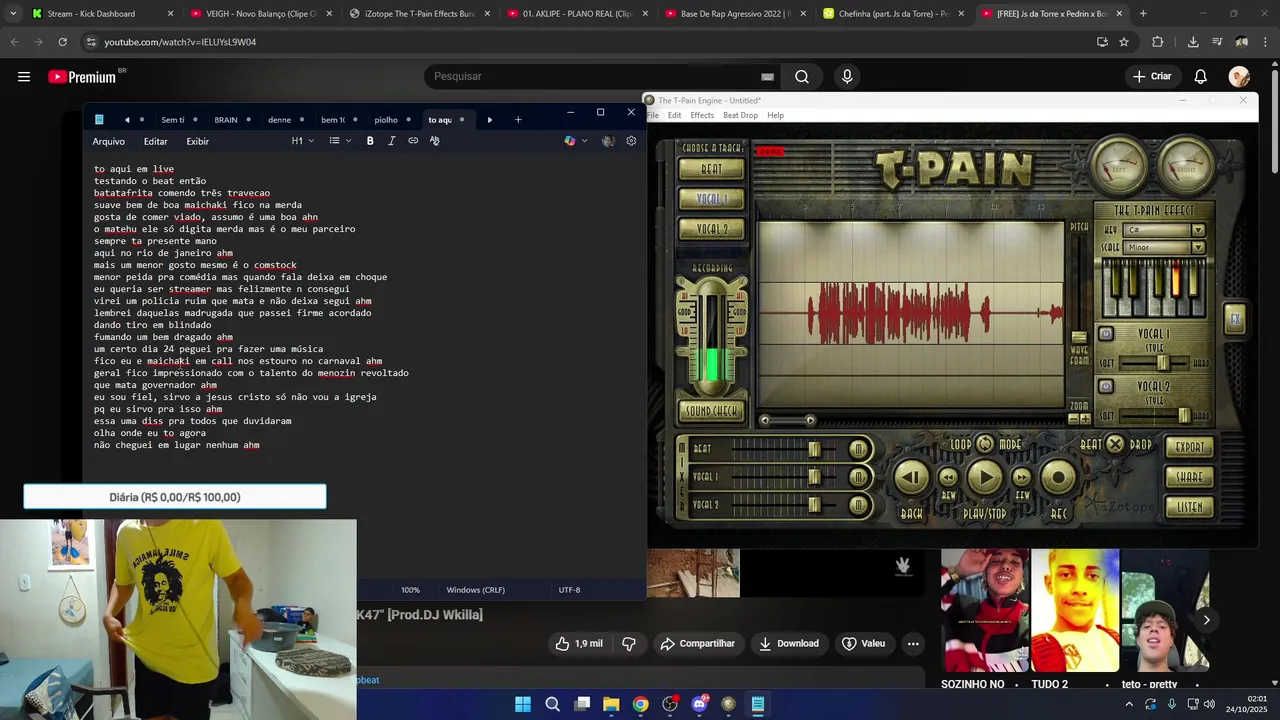The image size is (1280, 720).
Task: Select the Beat track button
Action: click(x=712, y=169)
